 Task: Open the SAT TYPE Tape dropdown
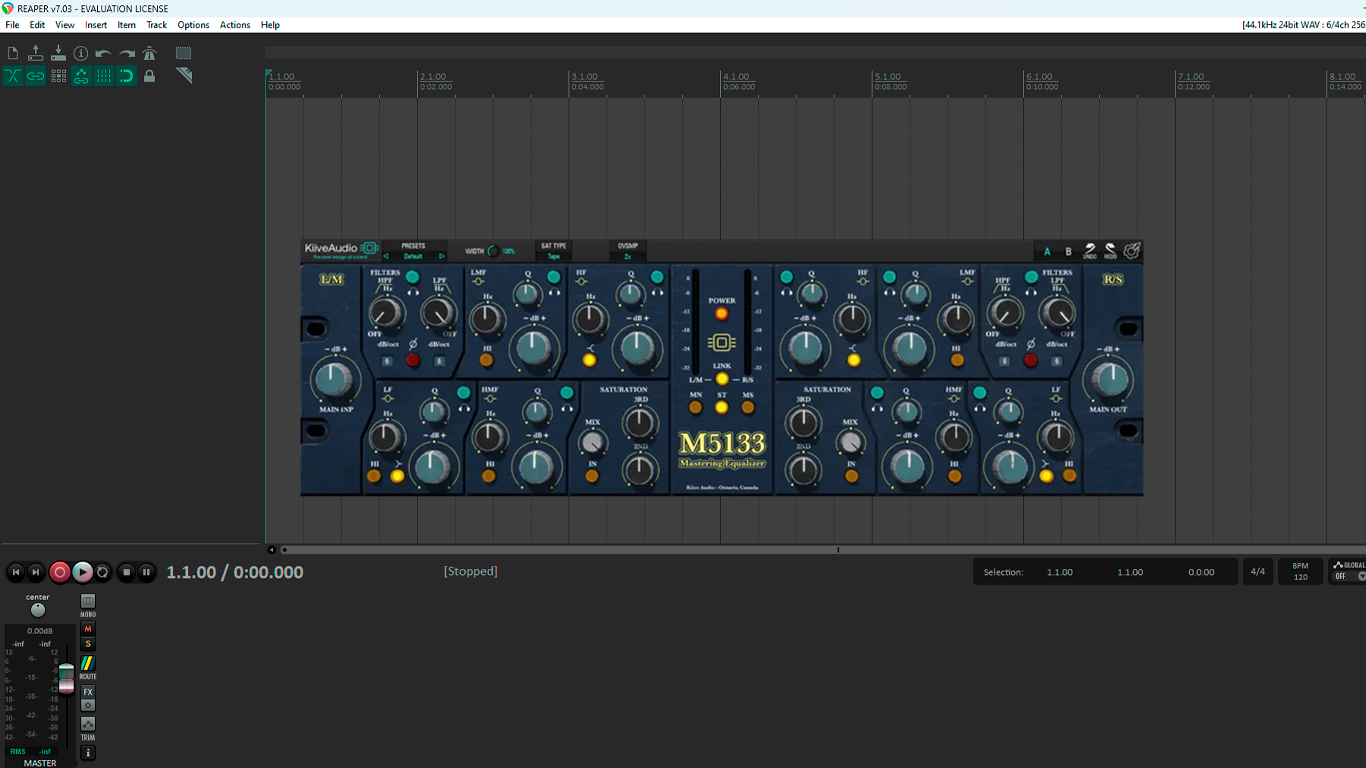553,256
